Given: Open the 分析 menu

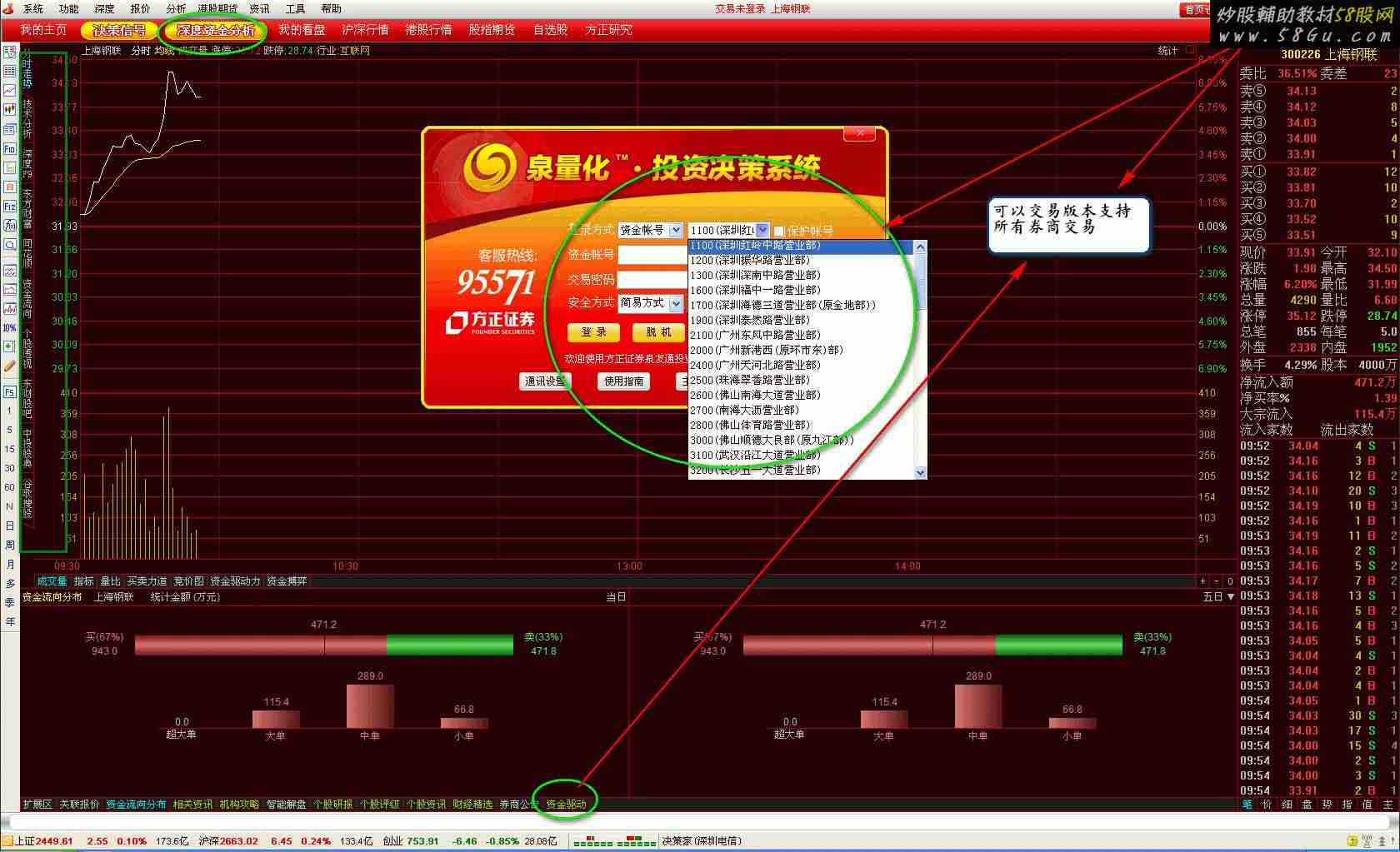Looking at the screenshot, I should coord(176,8).
